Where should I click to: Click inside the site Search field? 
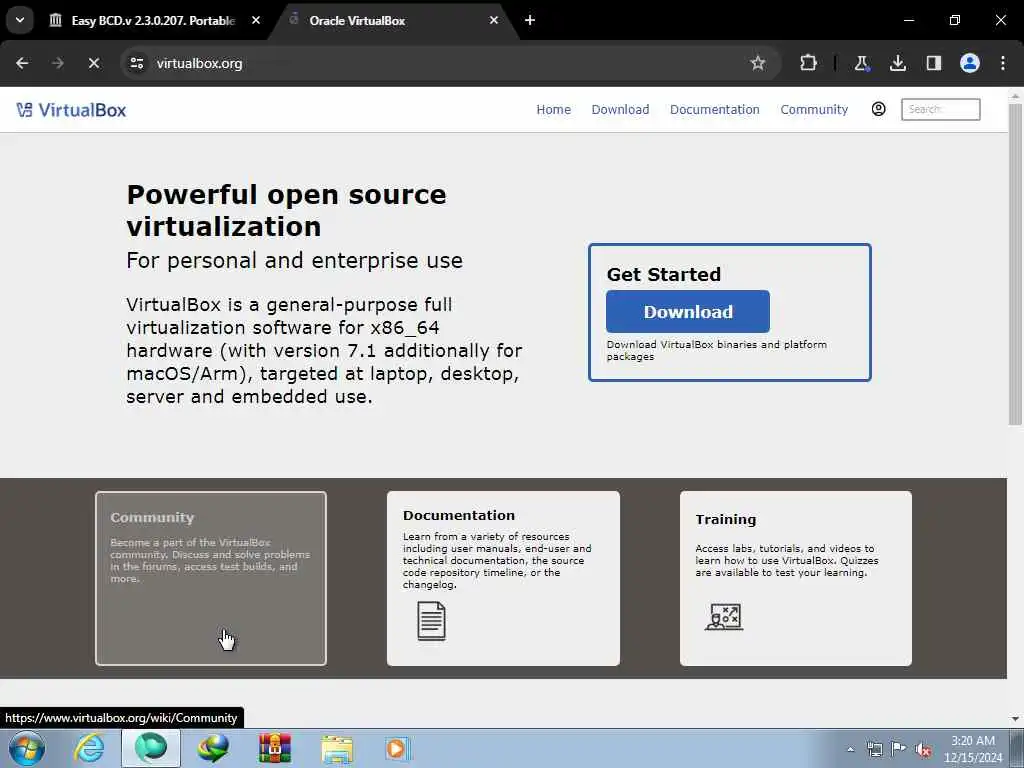(940, 109)
